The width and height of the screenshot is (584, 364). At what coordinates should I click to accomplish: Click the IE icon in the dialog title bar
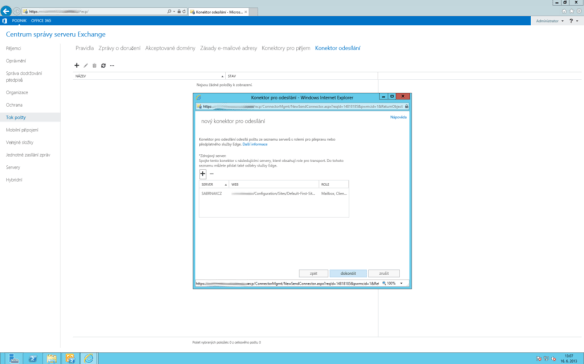199,98
